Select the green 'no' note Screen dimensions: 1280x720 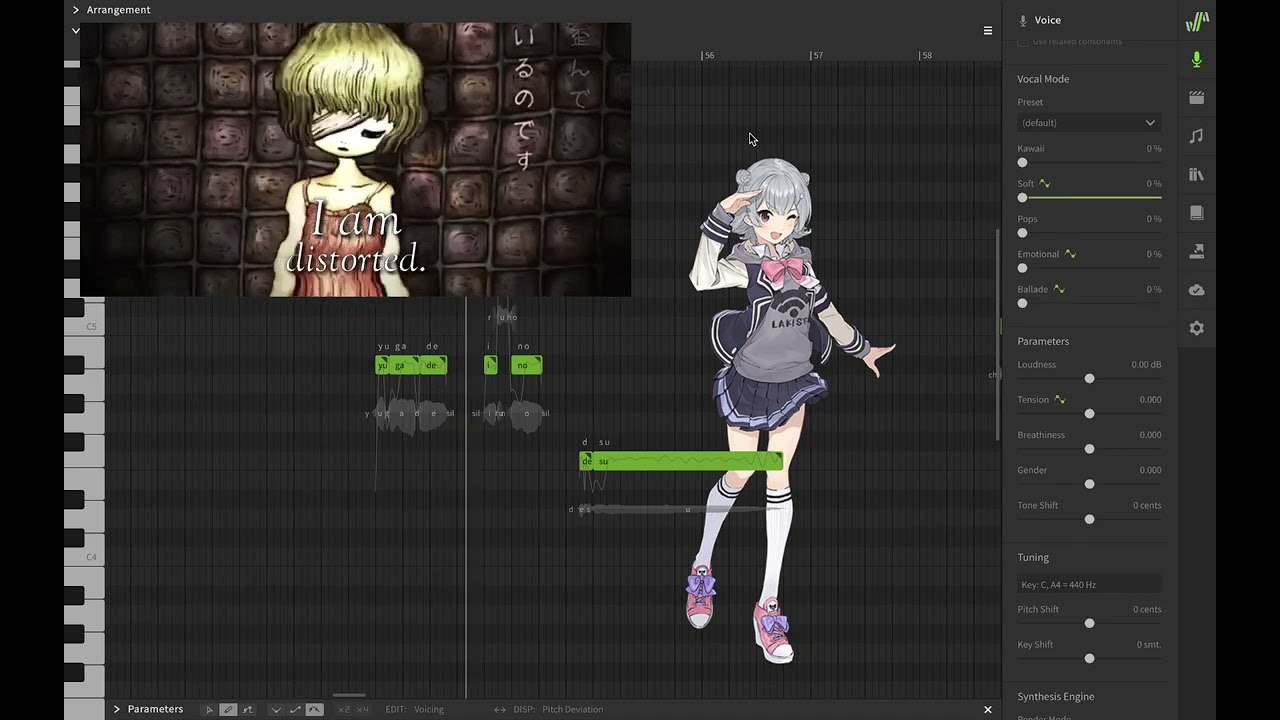[526, 365]
